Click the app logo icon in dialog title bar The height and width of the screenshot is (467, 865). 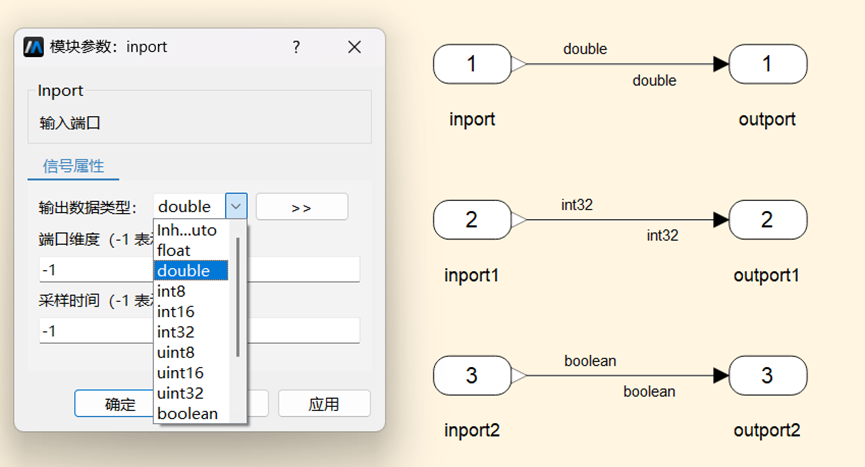[x=34, y=47]
